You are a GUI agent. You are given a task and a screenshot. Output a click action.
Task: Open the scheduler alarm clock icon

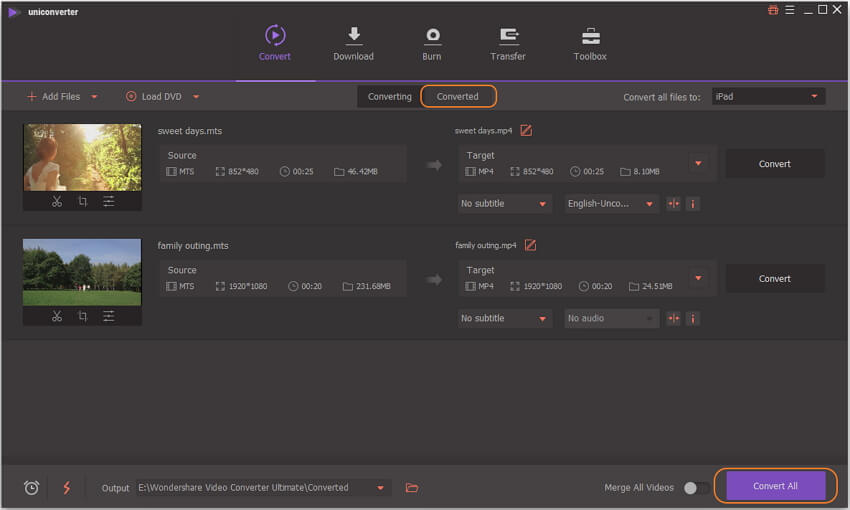point(31,488)
